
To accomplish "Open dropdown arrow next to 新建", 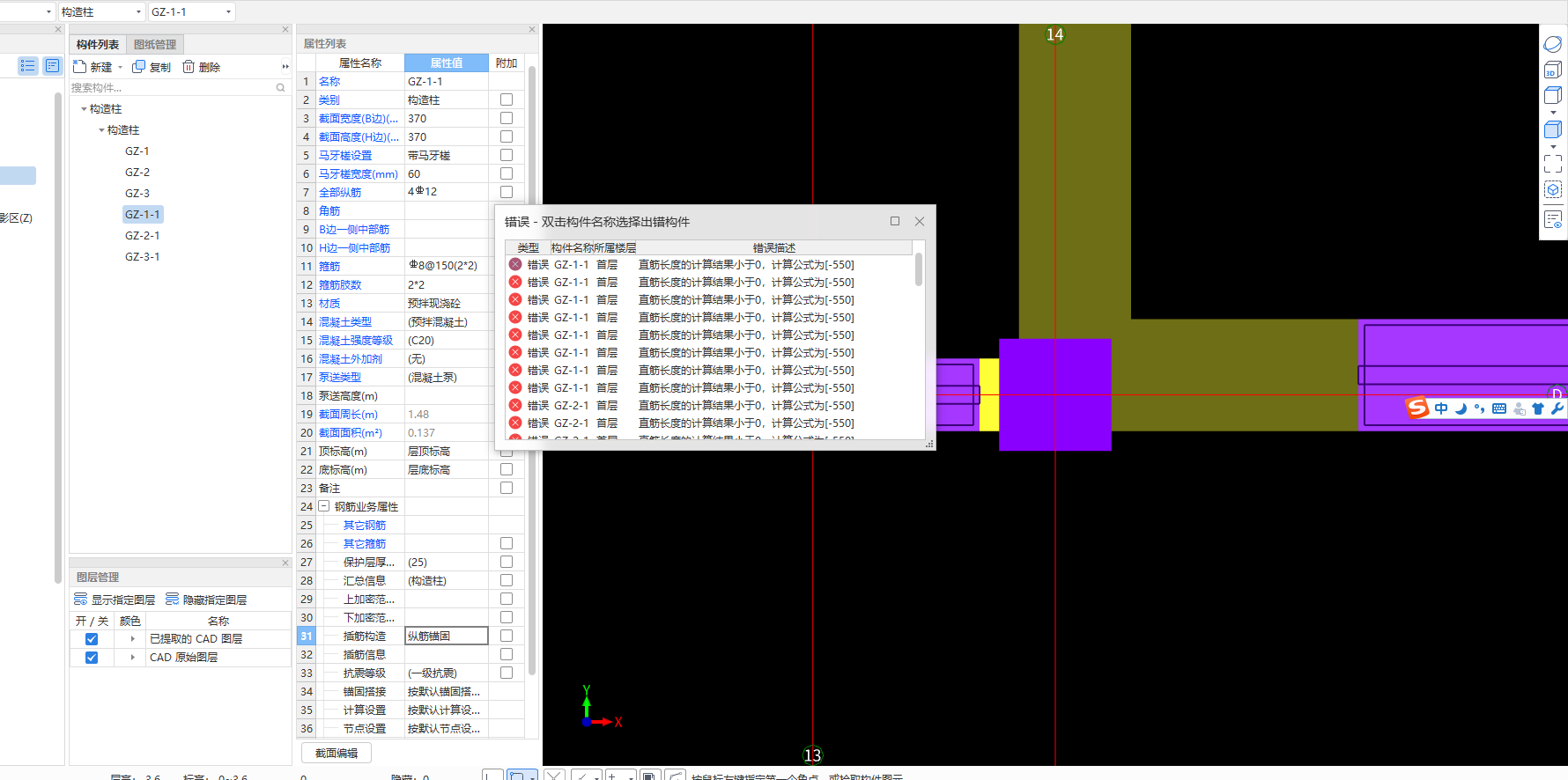I will coord(120,68).
